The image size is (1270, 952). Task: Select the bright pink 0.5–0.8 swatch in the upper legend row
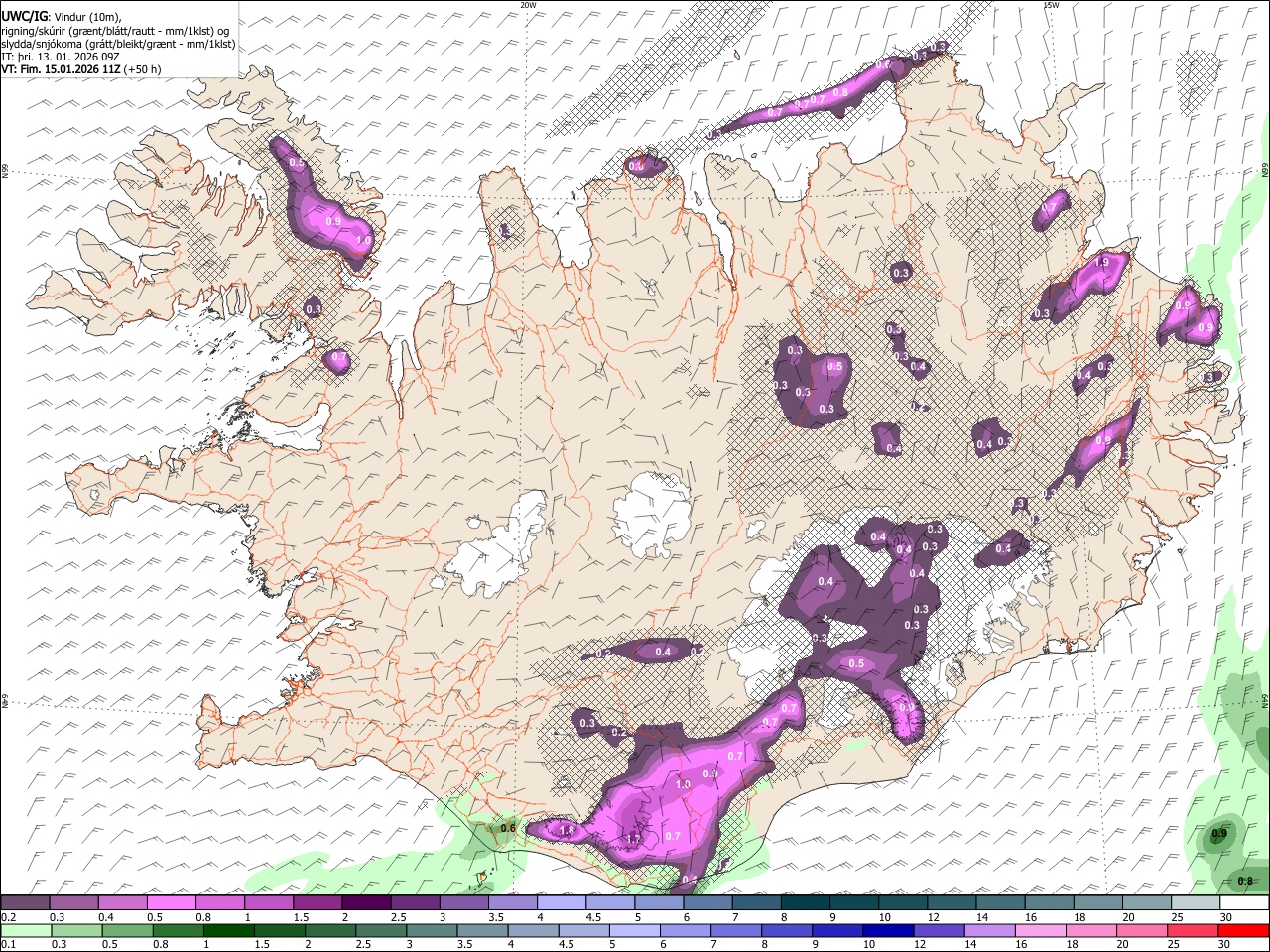pos(171,902)
